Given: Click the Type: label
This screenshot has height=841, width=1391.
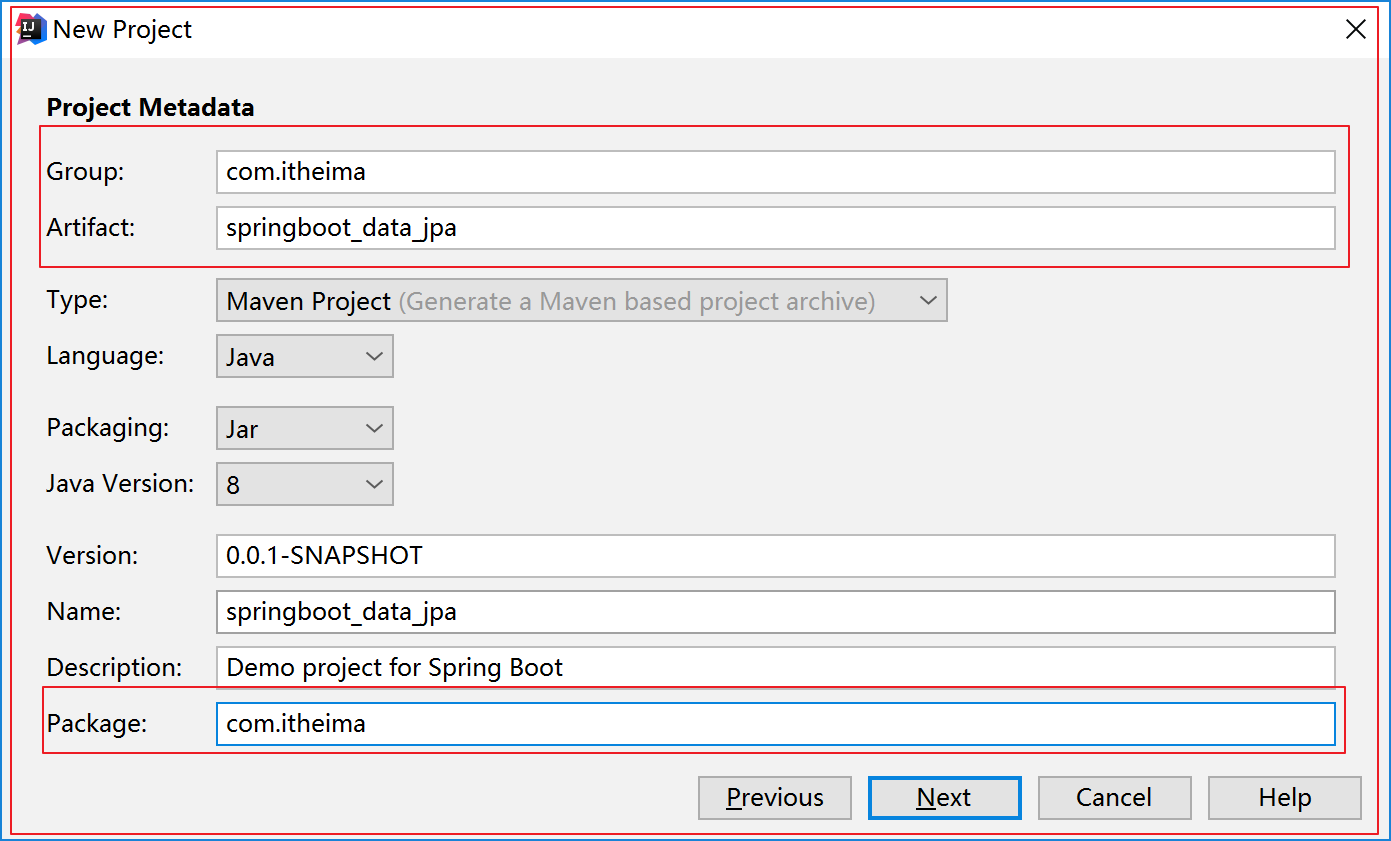Looking at the screenshot, I should coord(77,300).
